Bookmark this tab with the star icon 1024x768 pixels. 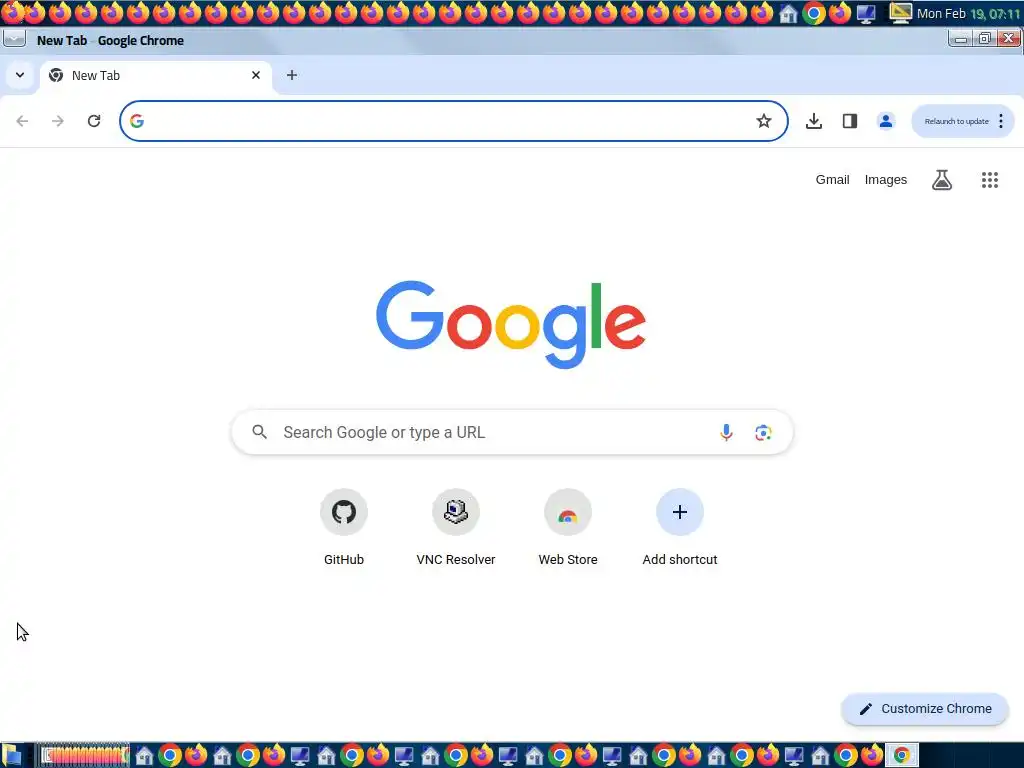click(x=763, y=121)
